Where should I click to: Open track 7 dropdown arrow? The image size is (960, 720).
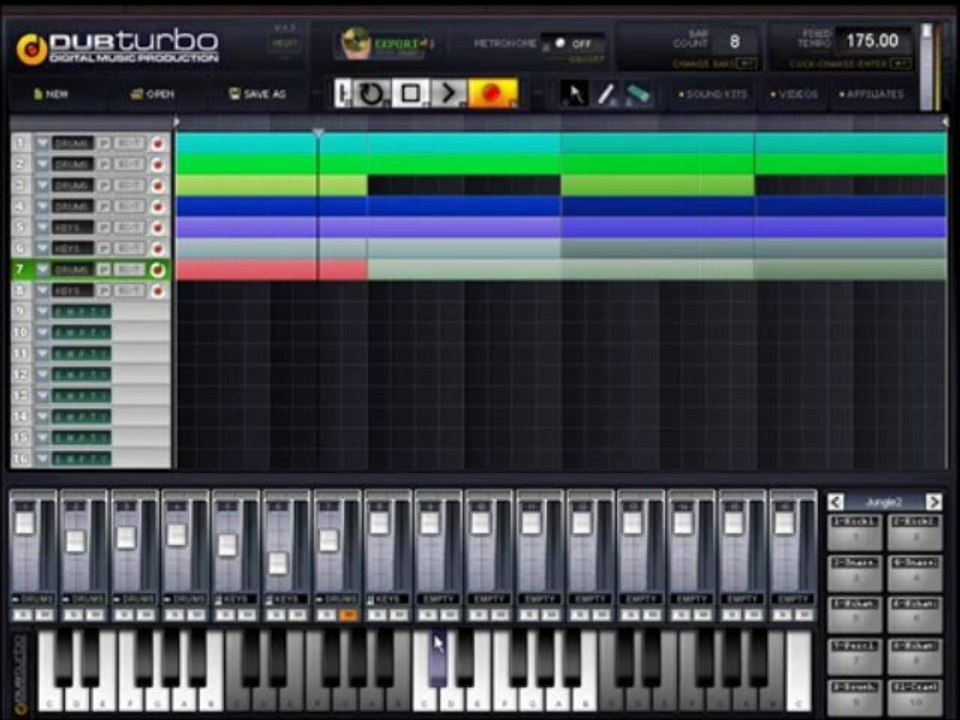click(x=42, y=270)
